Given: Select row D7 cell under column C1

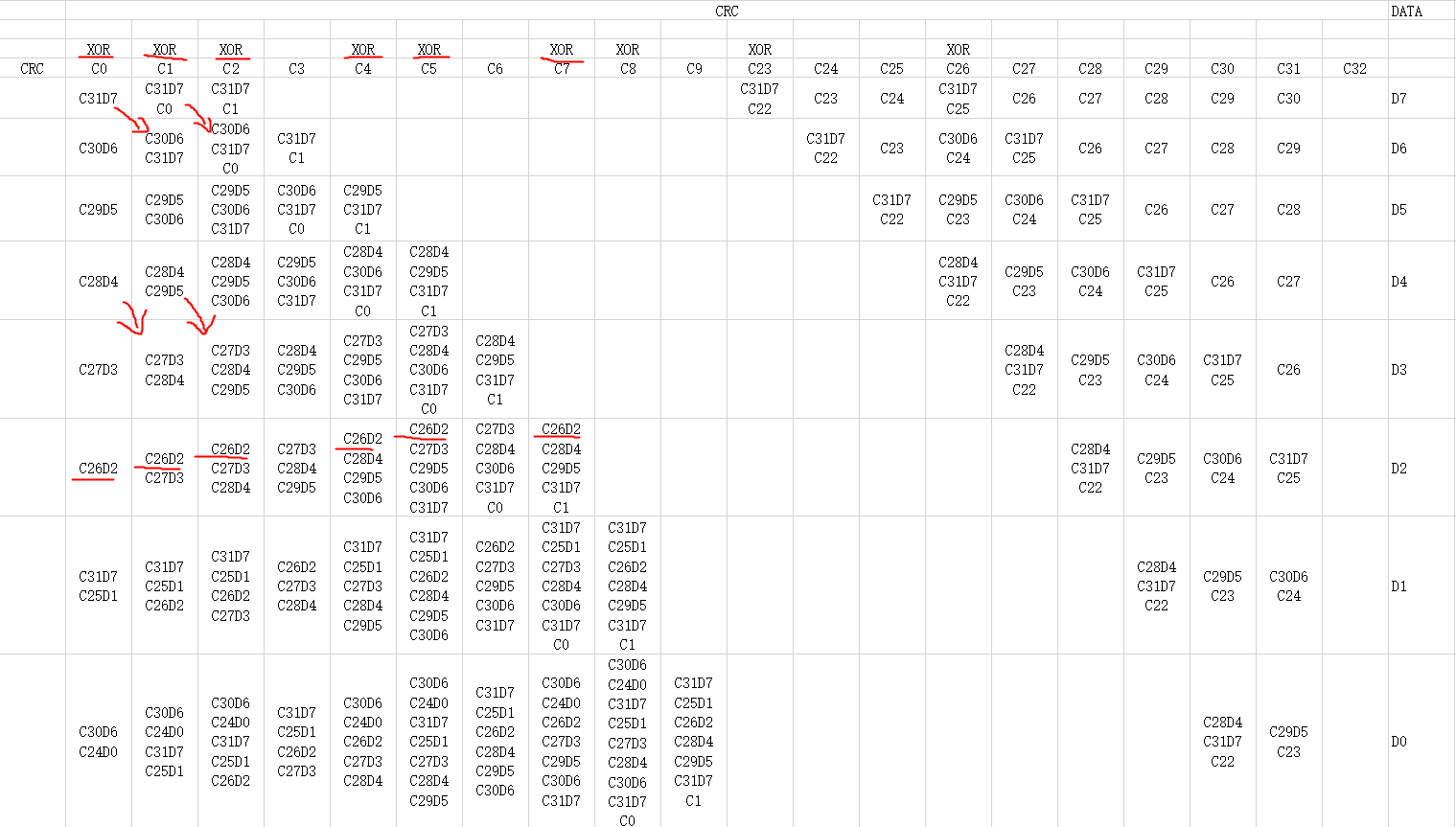Looking at the screenshot, I should click(165, 99).
